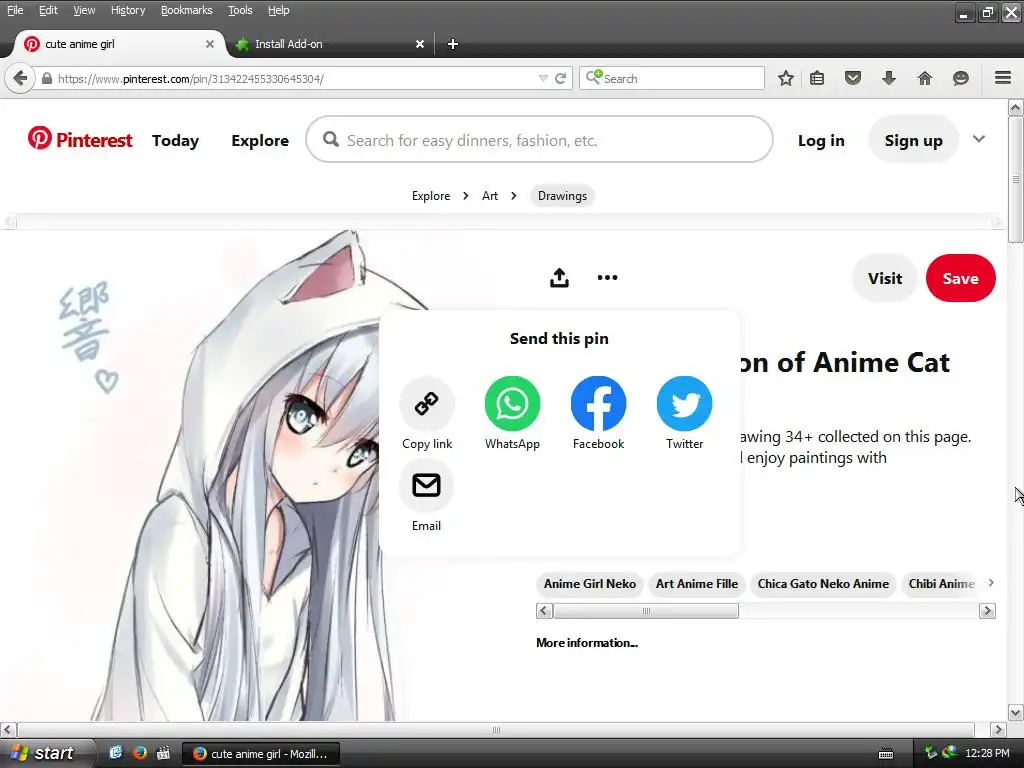The height and width of the screenshot is (768, 1024).
Task: Go to Today page
Action: (x=175, y=140)
